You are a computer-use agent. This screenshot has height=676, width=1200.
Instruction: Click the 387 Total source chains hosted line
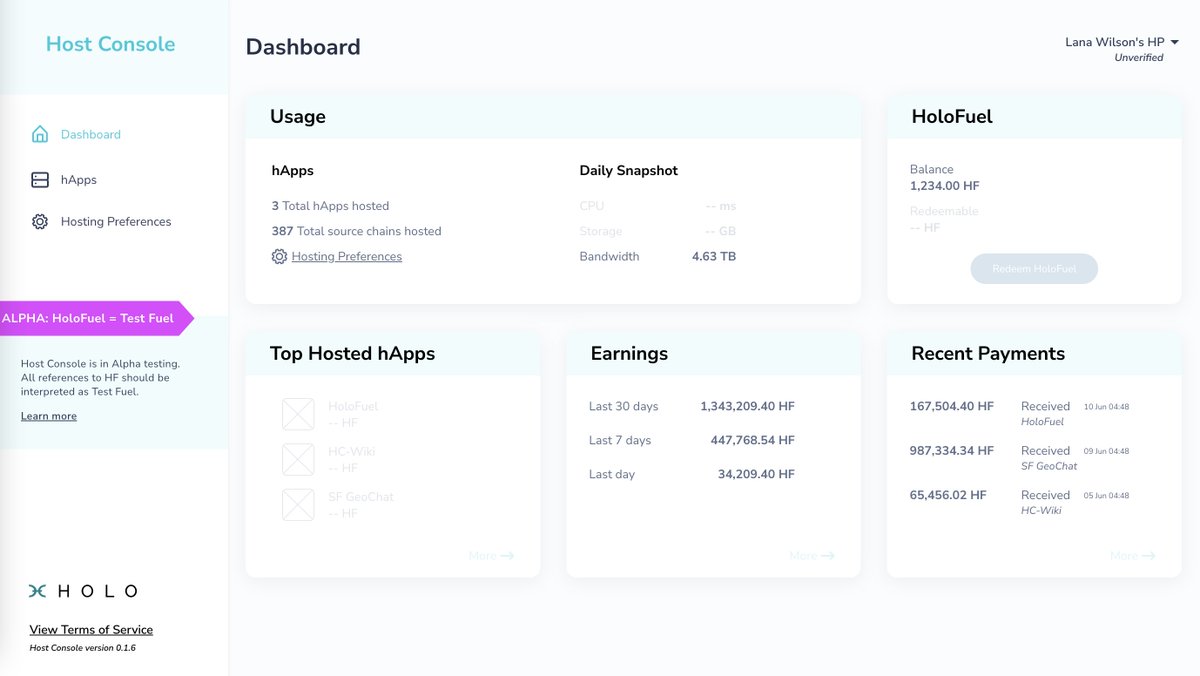pyautogui.click(x=356, y=231)
